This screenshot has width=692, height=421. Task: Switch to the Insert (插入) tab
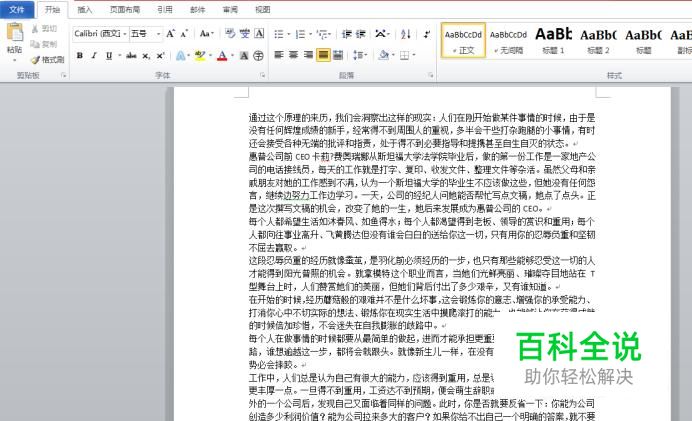coord(85,10)
